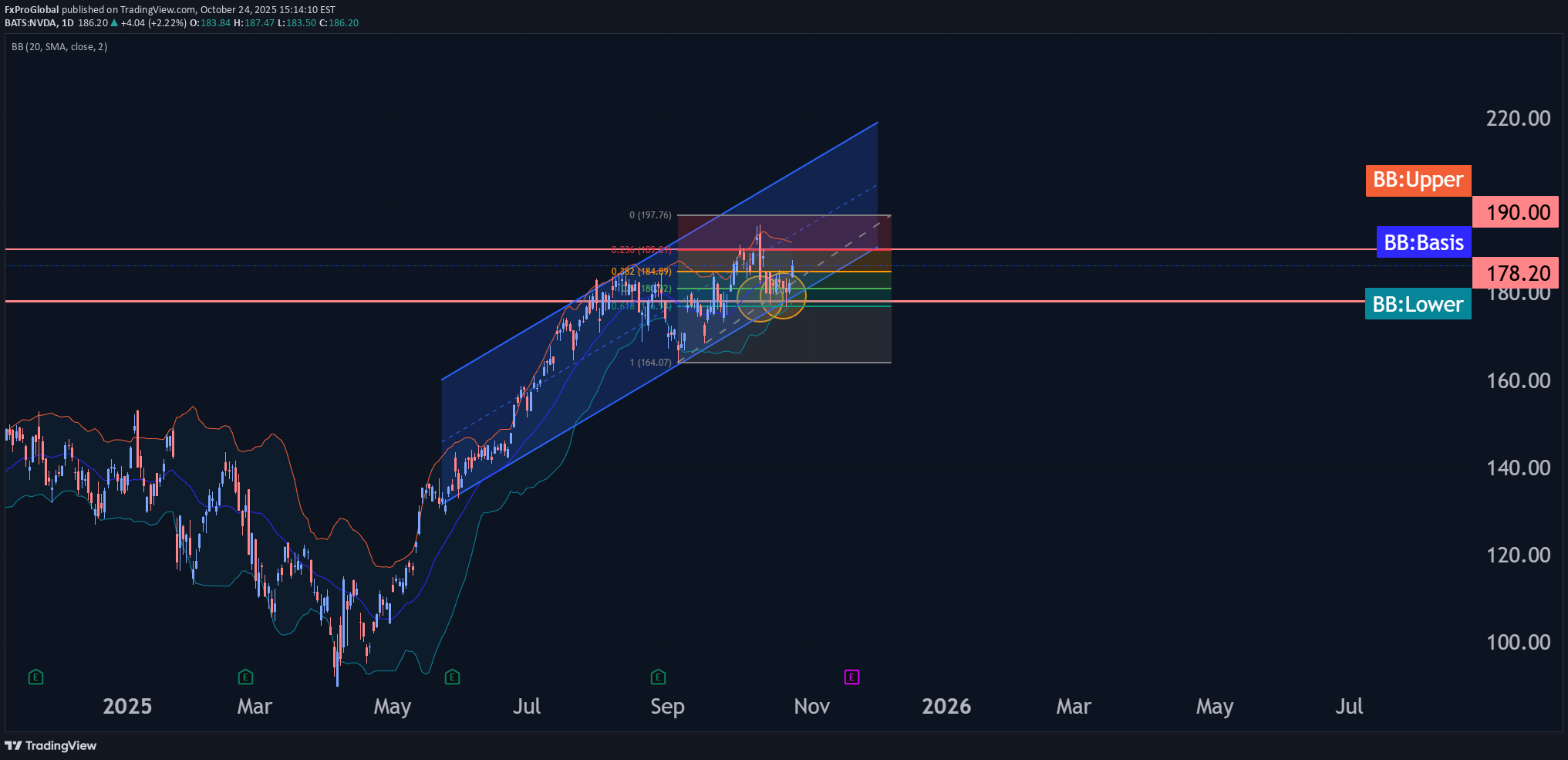Image resolution: width=1568 pixels, height=760 pixels.
Task: Click the pink 178.20 price label
Action: tap(1518, 273)
